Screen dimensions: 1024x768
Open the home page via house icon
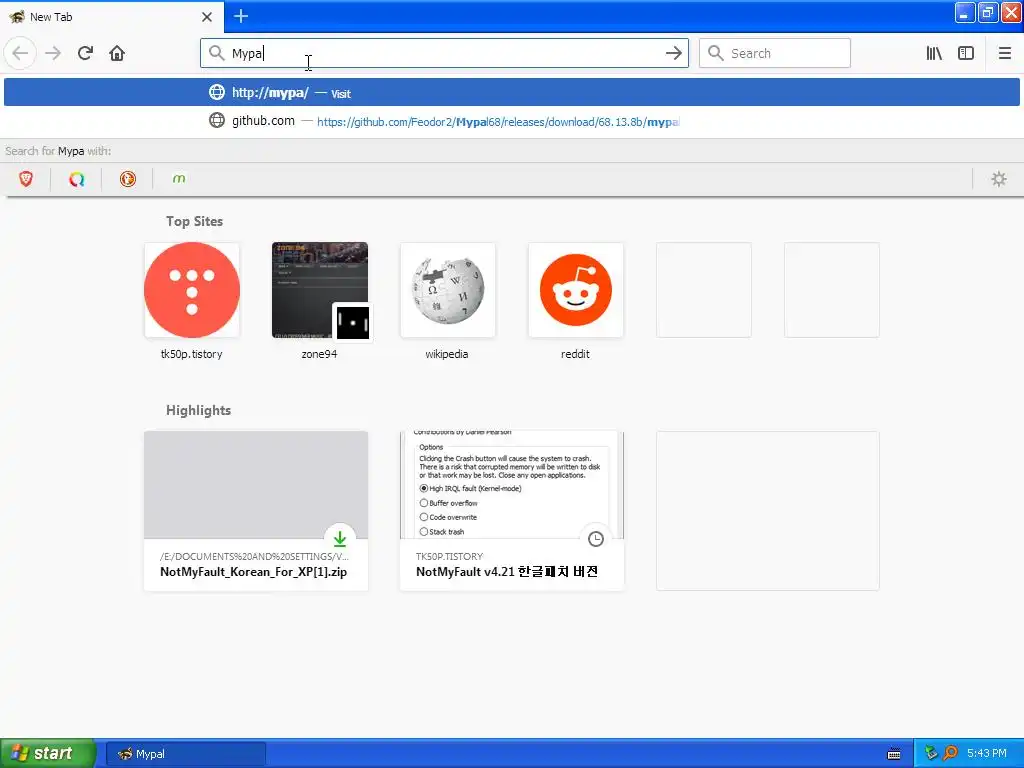(x=117, y=53)
